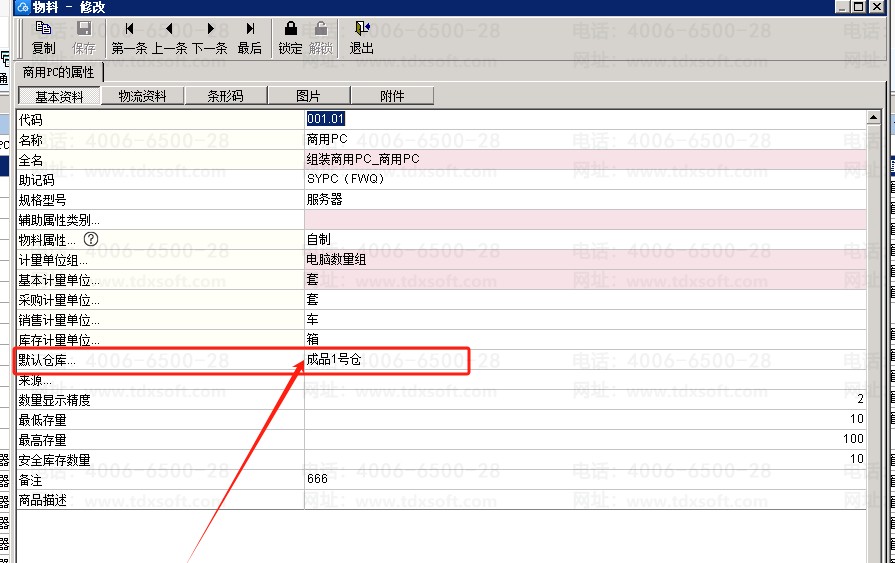
Task: Select the 规格型号 field with 服务器
Action: 585,200
